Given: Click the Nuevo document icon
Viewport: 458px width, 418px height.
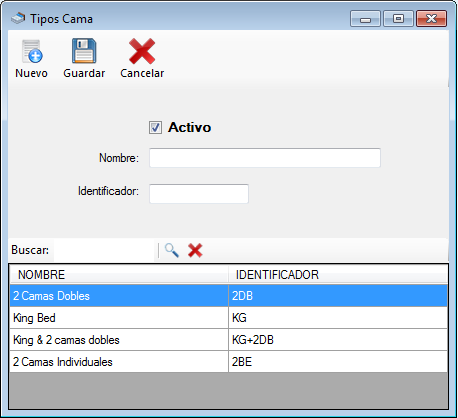Looking at the screenshot, I should coord(32,51).
